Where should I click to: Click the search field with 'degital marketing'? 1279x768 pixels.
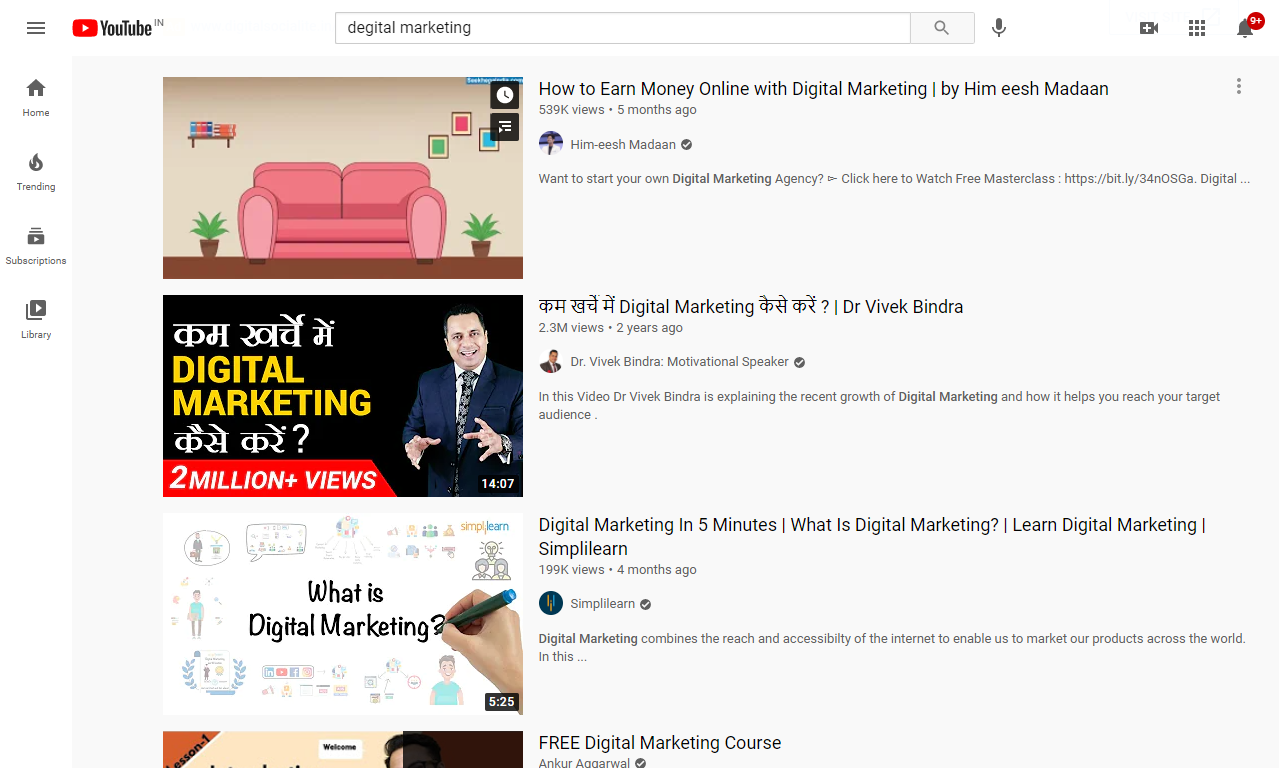(622, 28)
